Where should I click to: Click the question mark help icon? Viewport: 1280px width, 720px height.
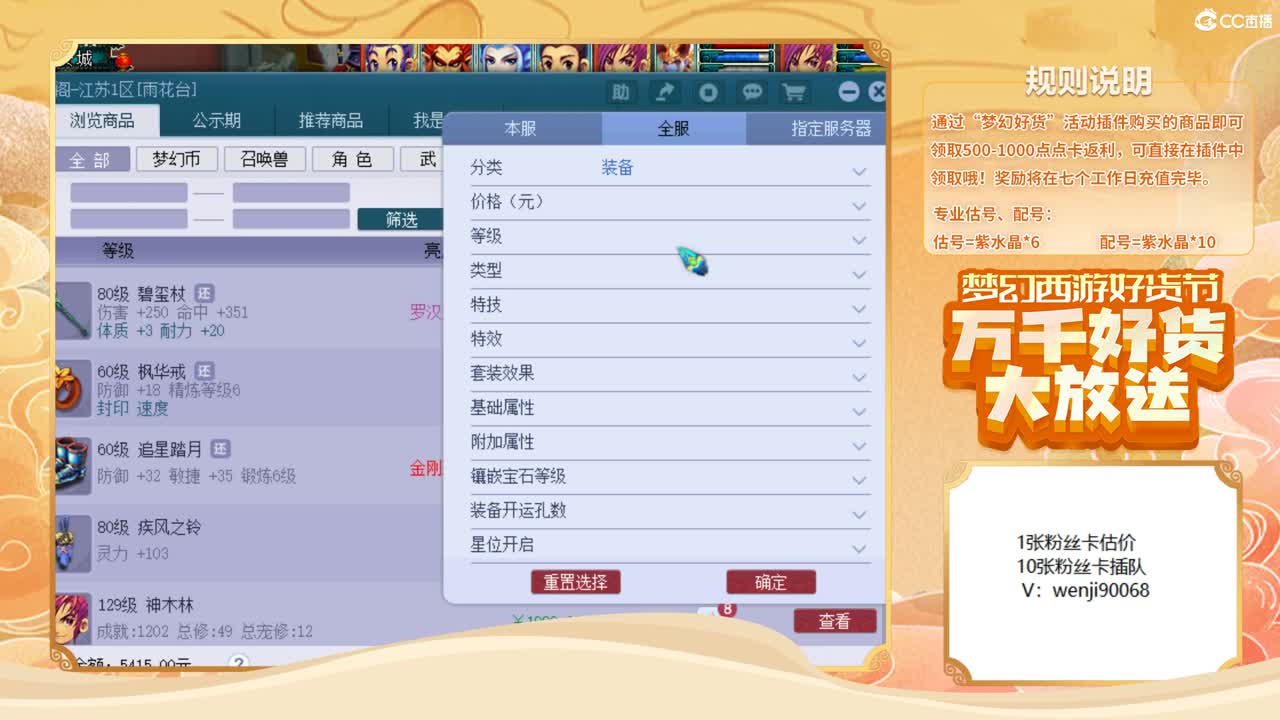tap(238, 663)
